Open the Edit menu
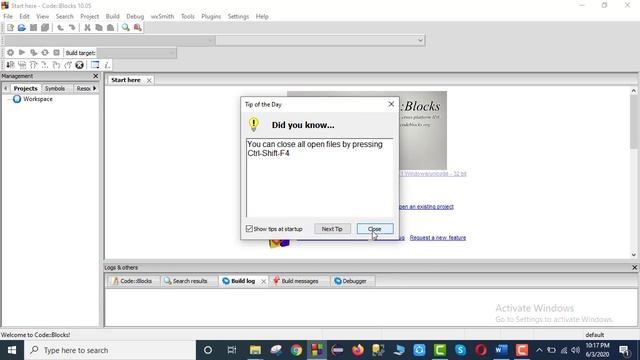 (x=24, y=16)
